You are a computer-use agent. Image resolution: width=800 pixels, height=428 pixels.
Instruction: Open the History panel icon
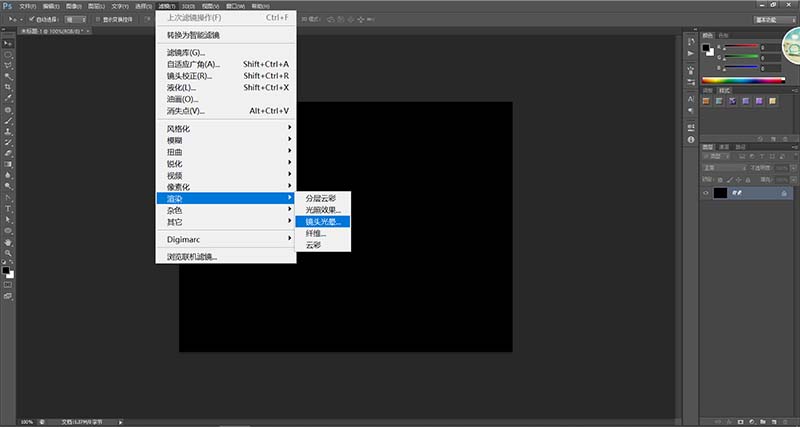[x=691, y=42]
